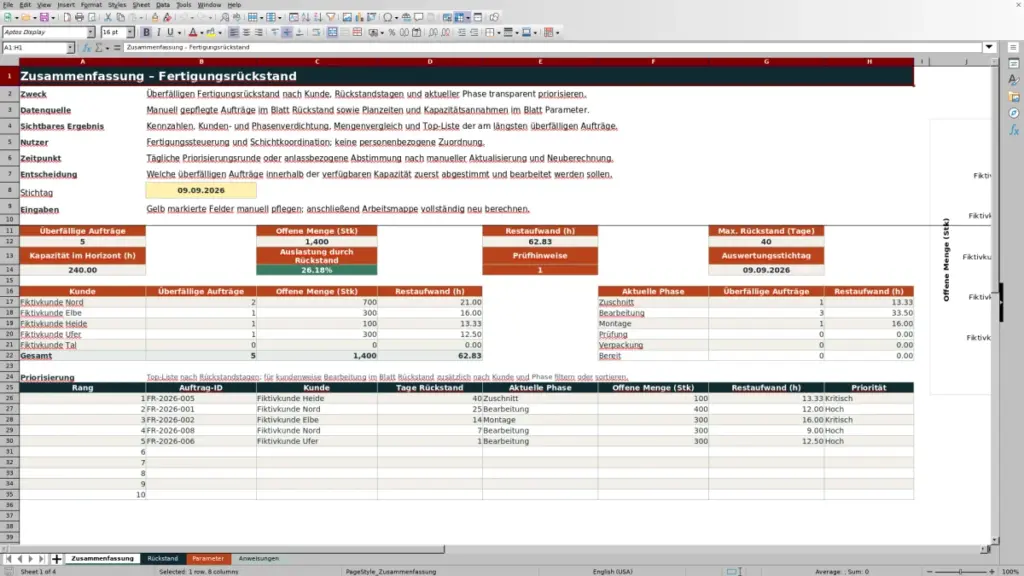Viewport: 1024px width, 576px height.
Task: Click the yellow Stichtag date cell 09.09.2026
Action: [201, 191]
